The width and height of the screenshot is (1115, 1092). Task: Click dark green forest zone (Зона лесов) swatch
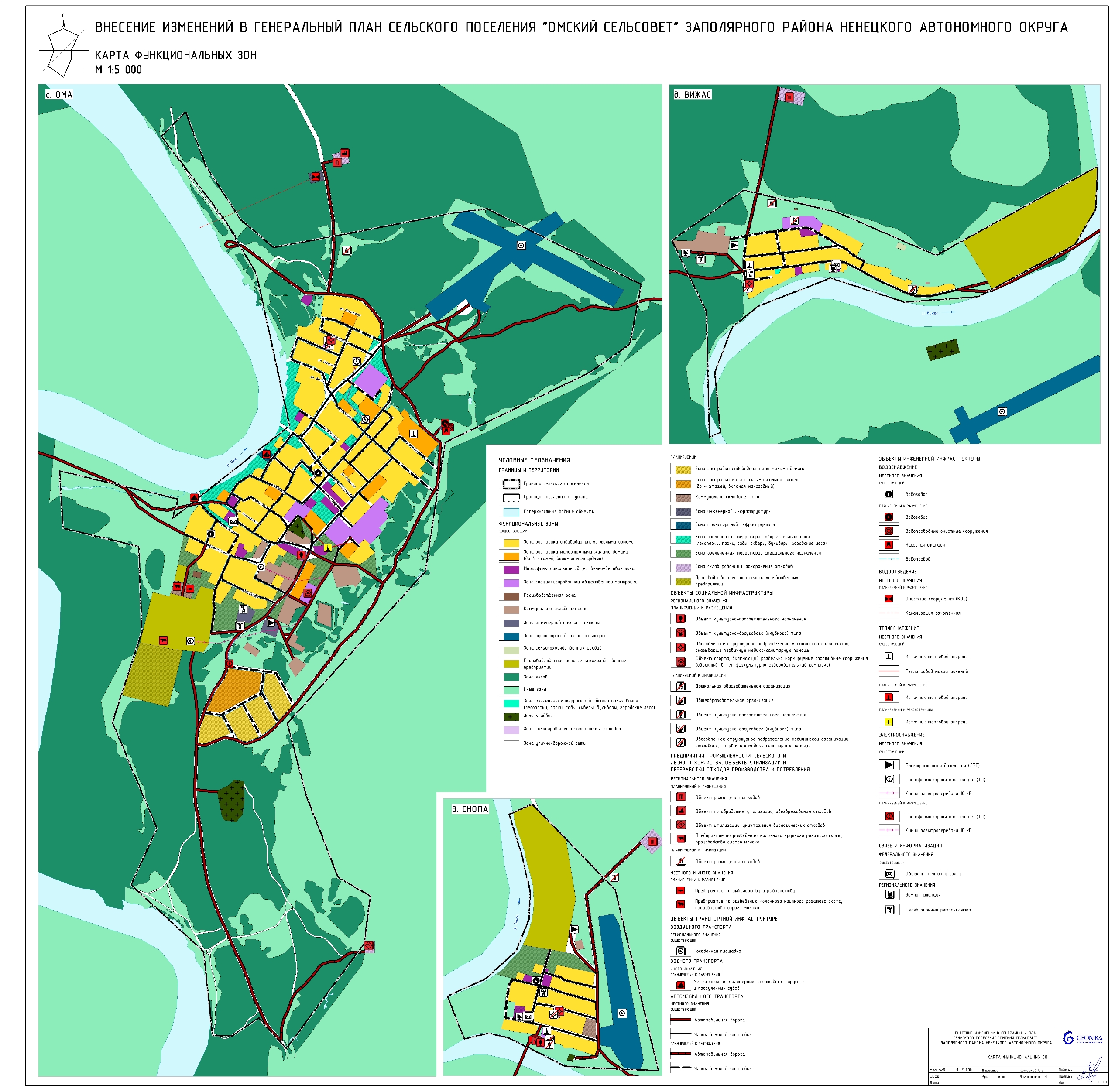click(x=511, y=677)
